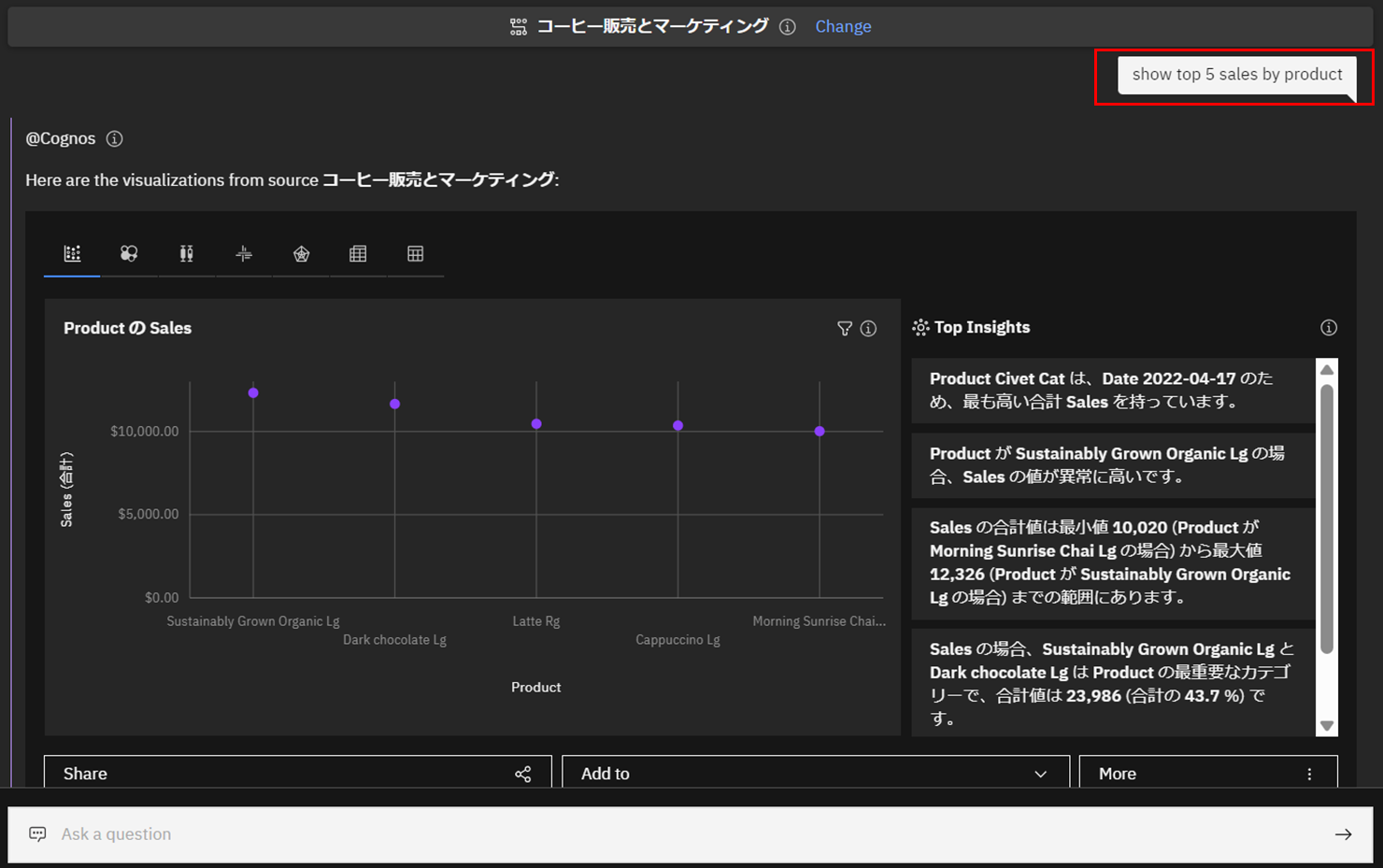Click the Top Insights scroll up arrow

pyautogui.click(x=1326, y=370)
